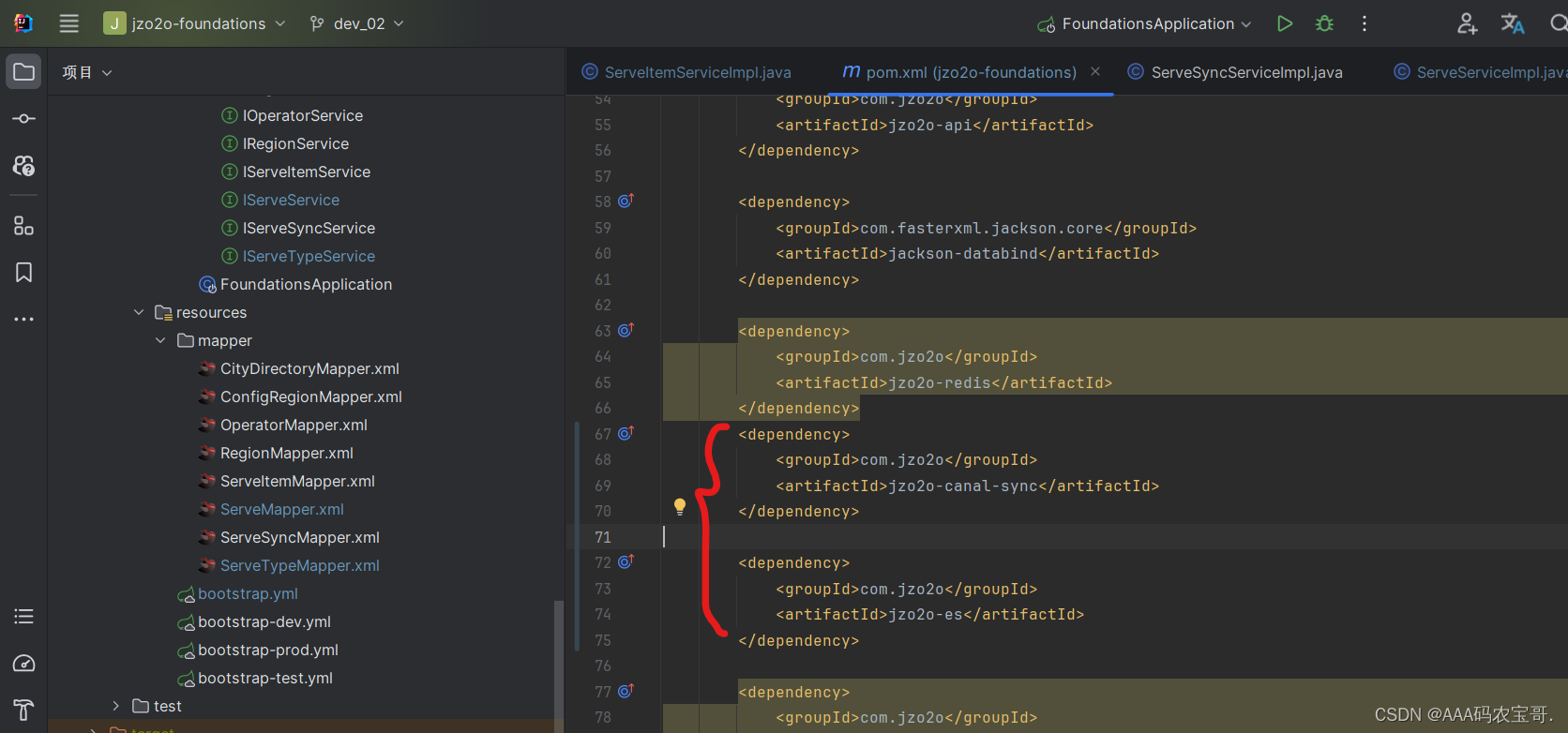Open the Commit tool window

[x=23, y=119]
